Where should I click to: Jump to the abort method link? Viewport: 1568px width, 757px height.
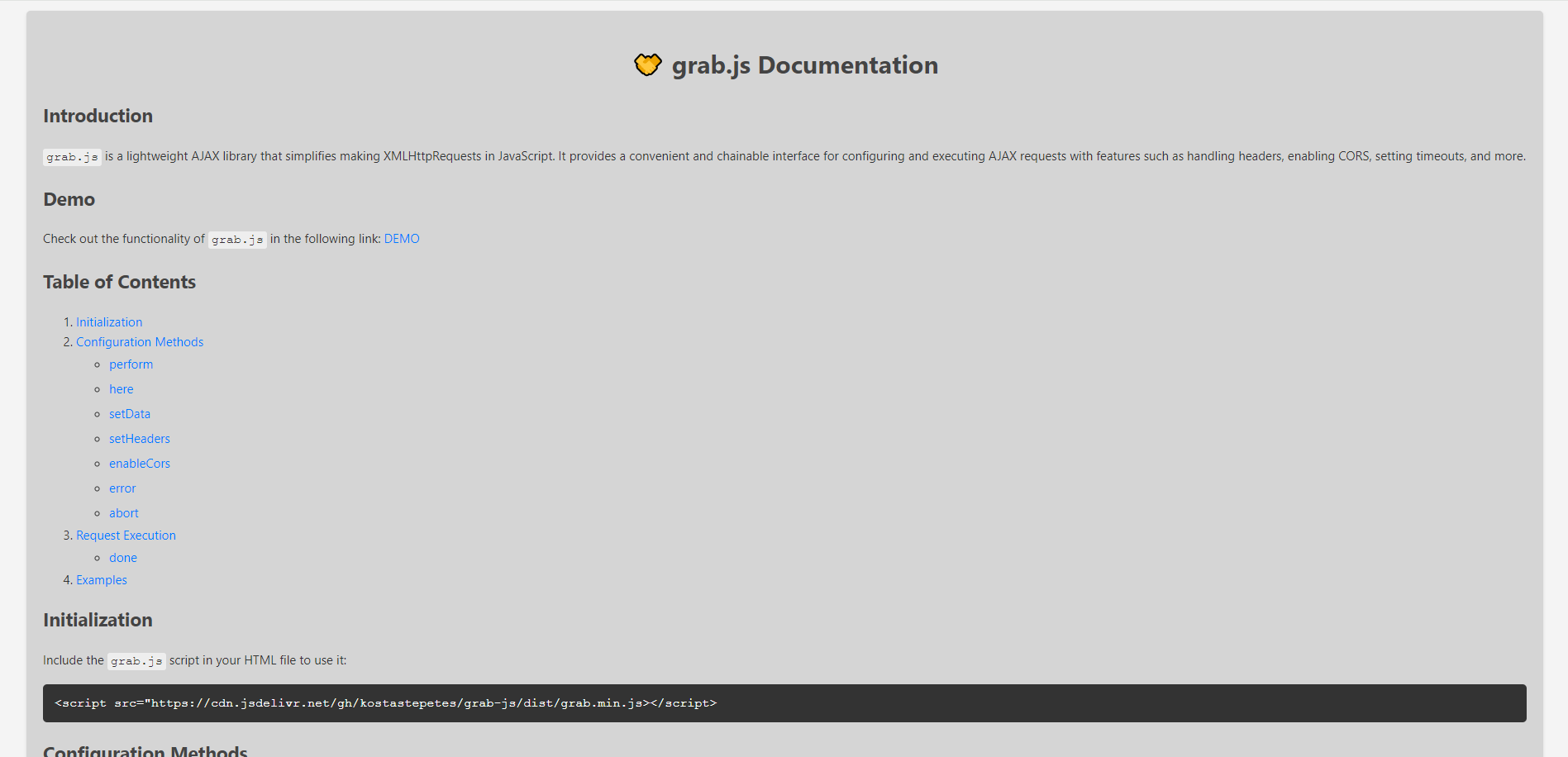coord(124,513)
